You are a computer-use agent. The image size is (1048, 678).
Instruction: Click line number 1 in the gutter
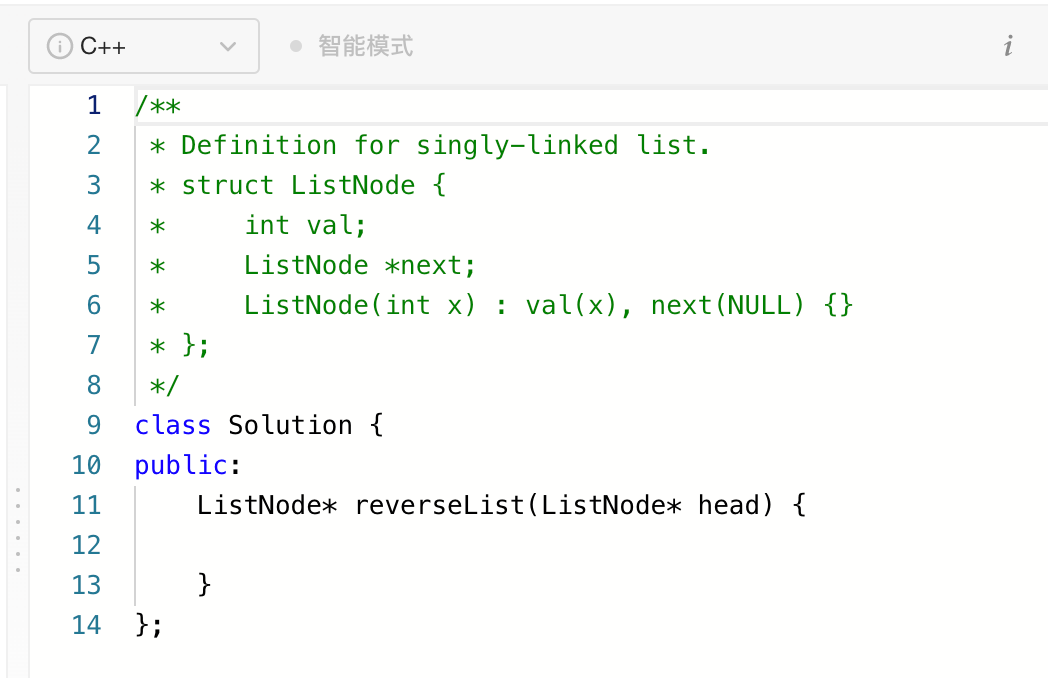[x=94, y=105]
